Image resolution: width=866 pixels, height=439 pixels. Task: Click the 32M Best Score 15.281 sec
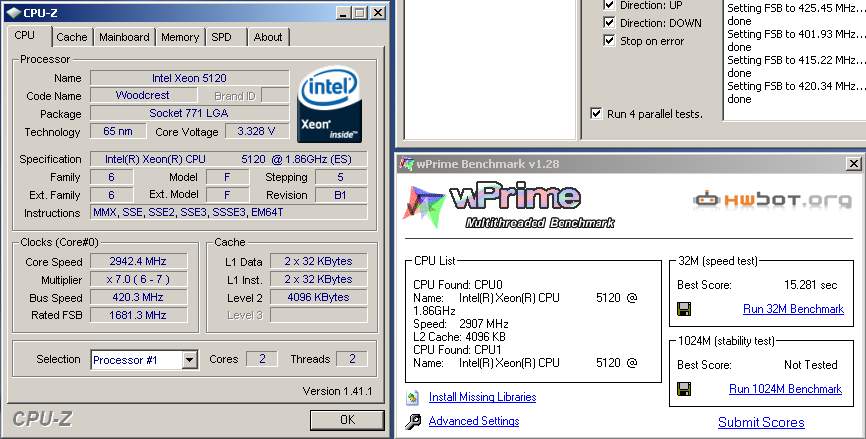pos(811,285)
